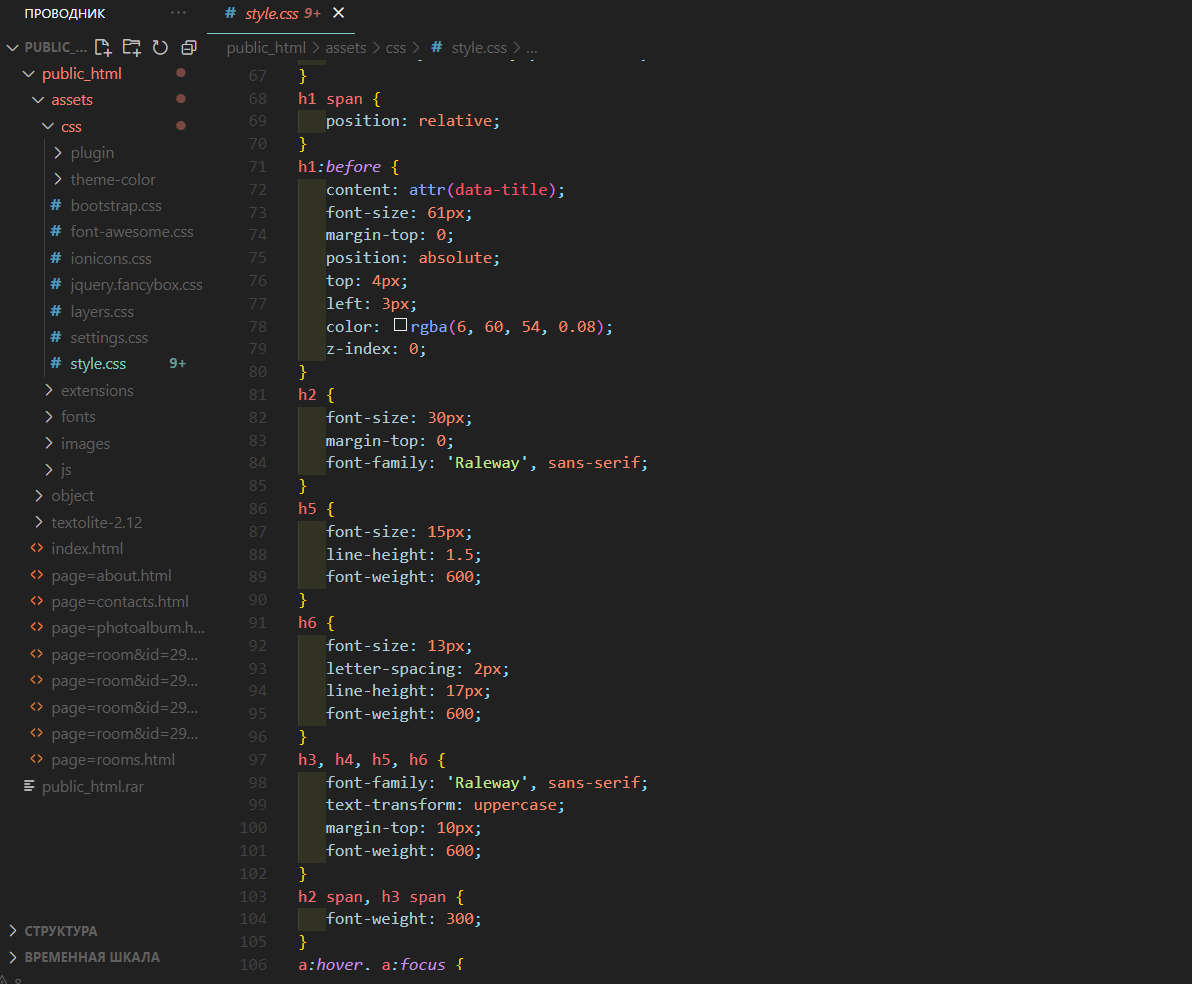
Task: Click assets in the breadcrumb path
Action: [x=346, y=47]
